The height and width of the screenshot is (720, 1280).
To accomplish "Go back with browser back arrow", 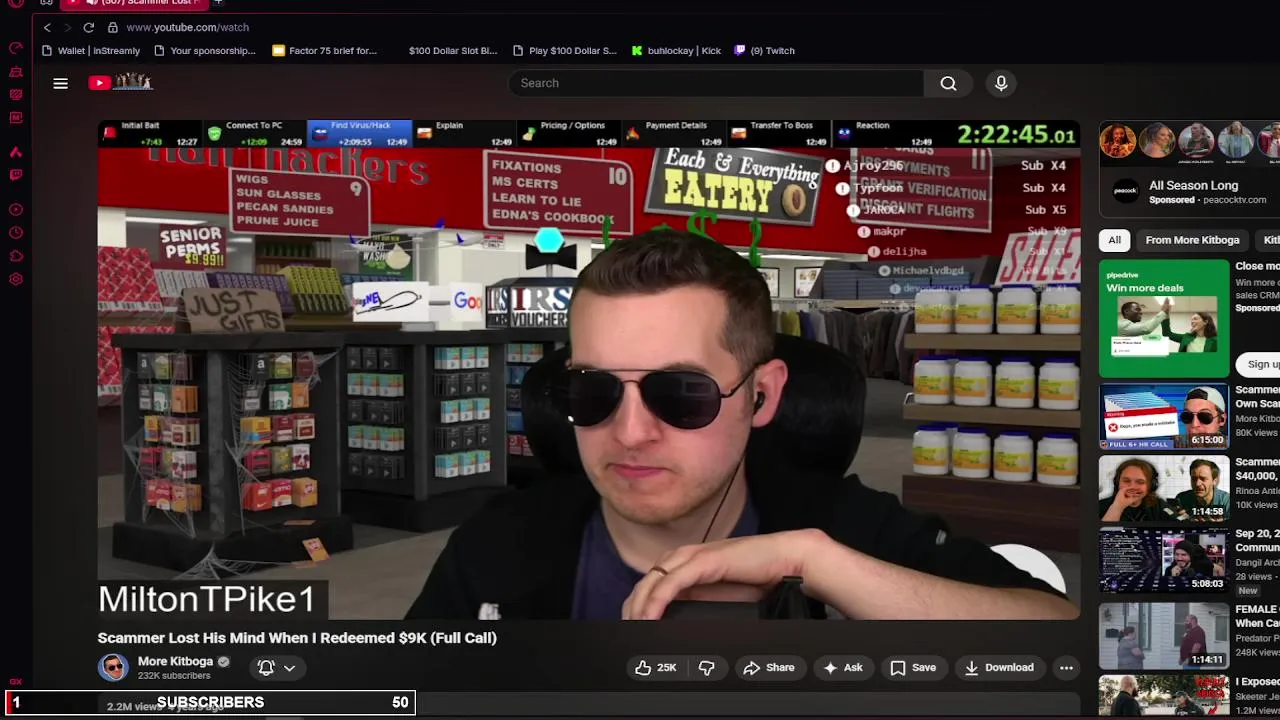I will click(47, 27).
